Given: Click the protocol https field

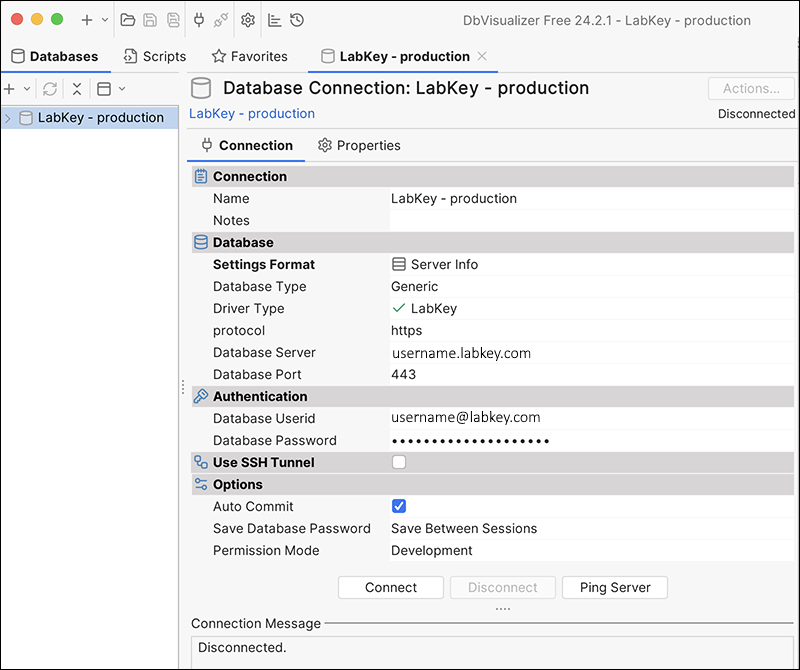Looking at the screenshot, I should 591,330.
